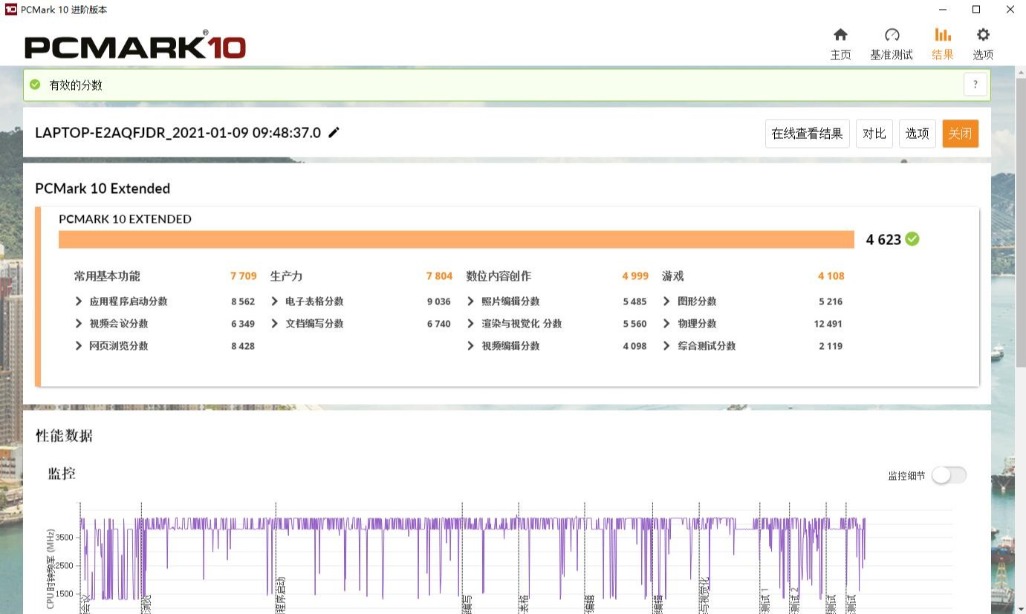
Task: Enable the 监控细节 toggle
Action: tap(948, 475)
